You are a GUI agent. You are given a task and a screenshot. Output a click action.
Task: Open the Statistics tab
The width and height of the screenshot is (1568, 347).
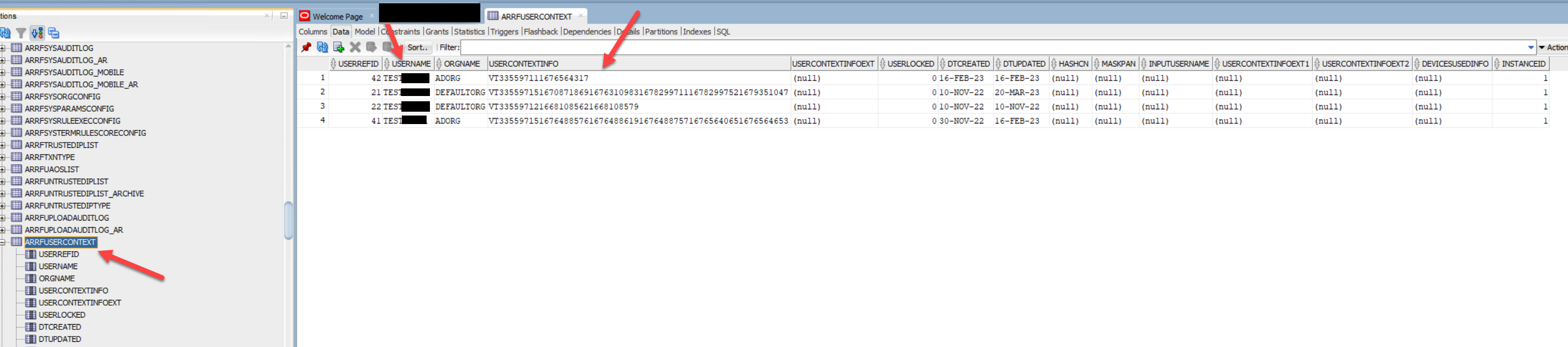click(469, 32)
